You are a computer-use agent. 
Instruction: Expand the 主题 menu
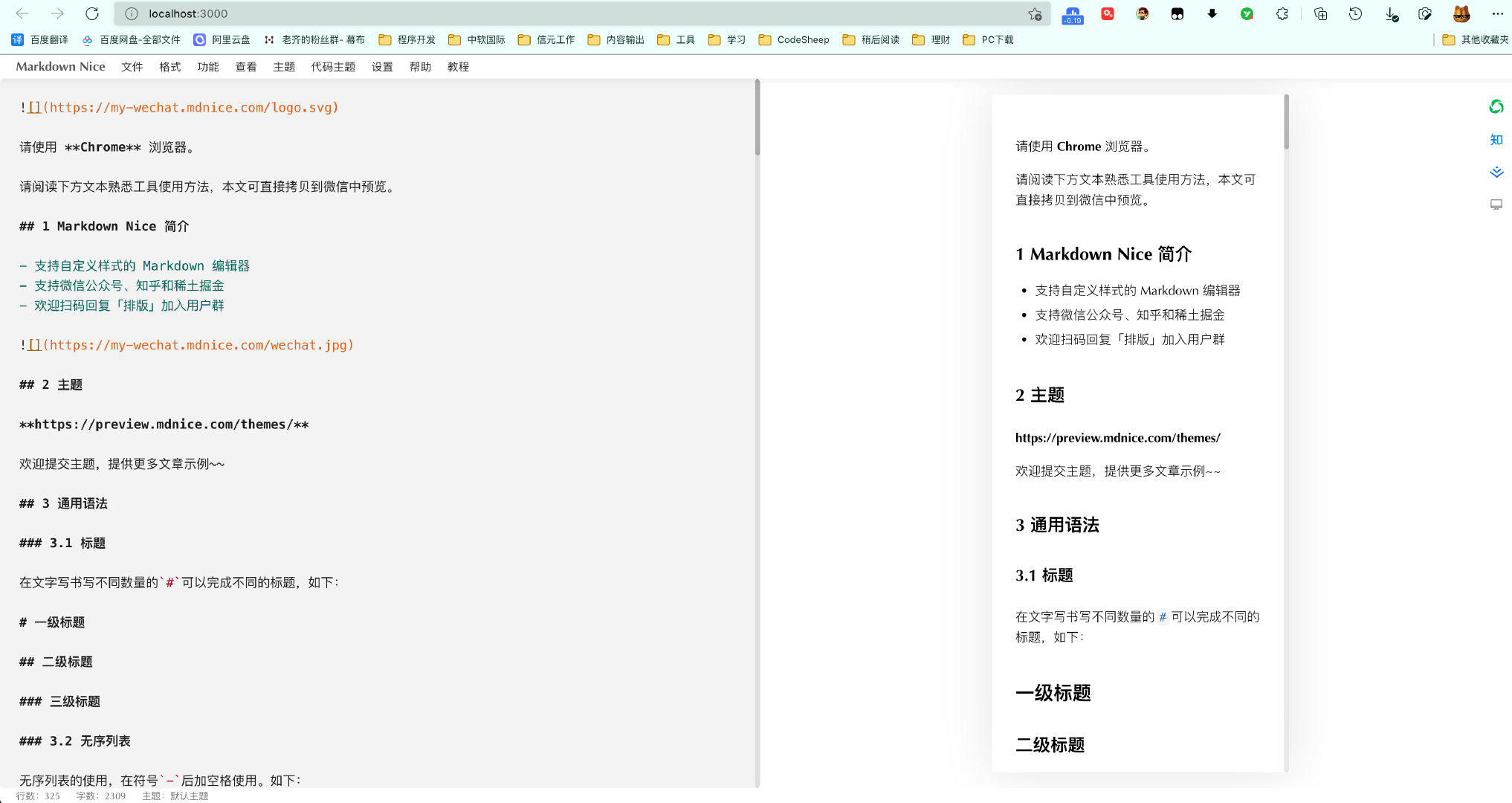click(x=284, y=66)
